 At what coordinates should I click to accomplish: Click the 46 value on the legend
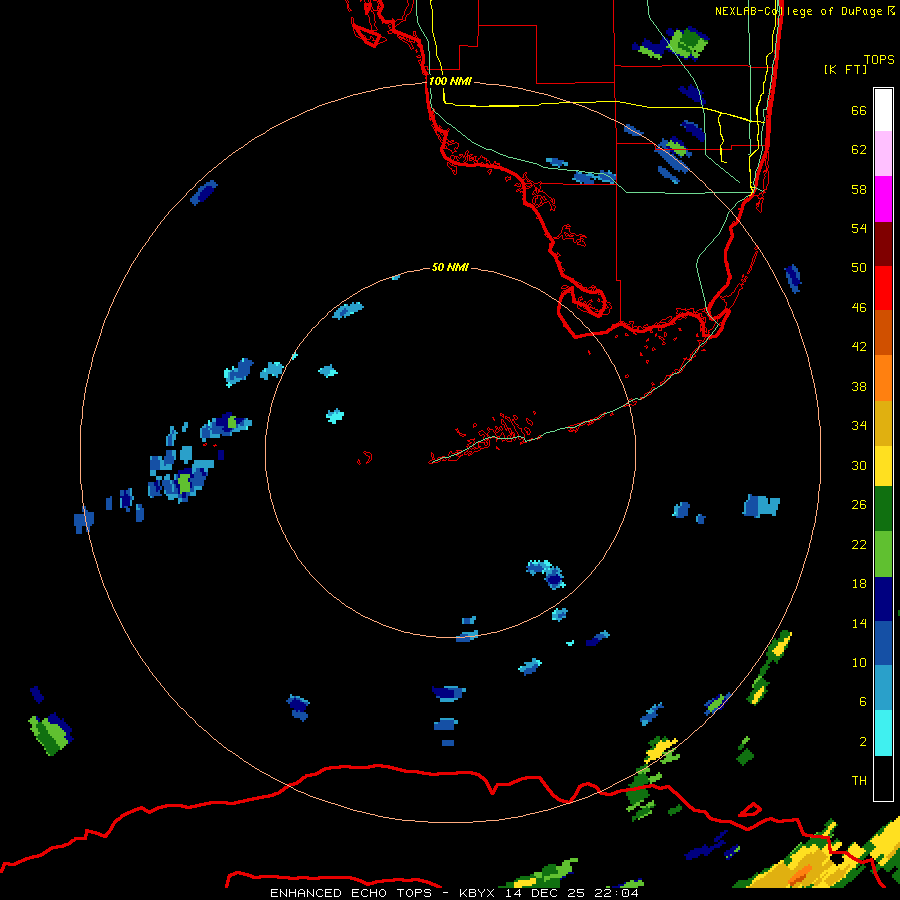point(859,307)
